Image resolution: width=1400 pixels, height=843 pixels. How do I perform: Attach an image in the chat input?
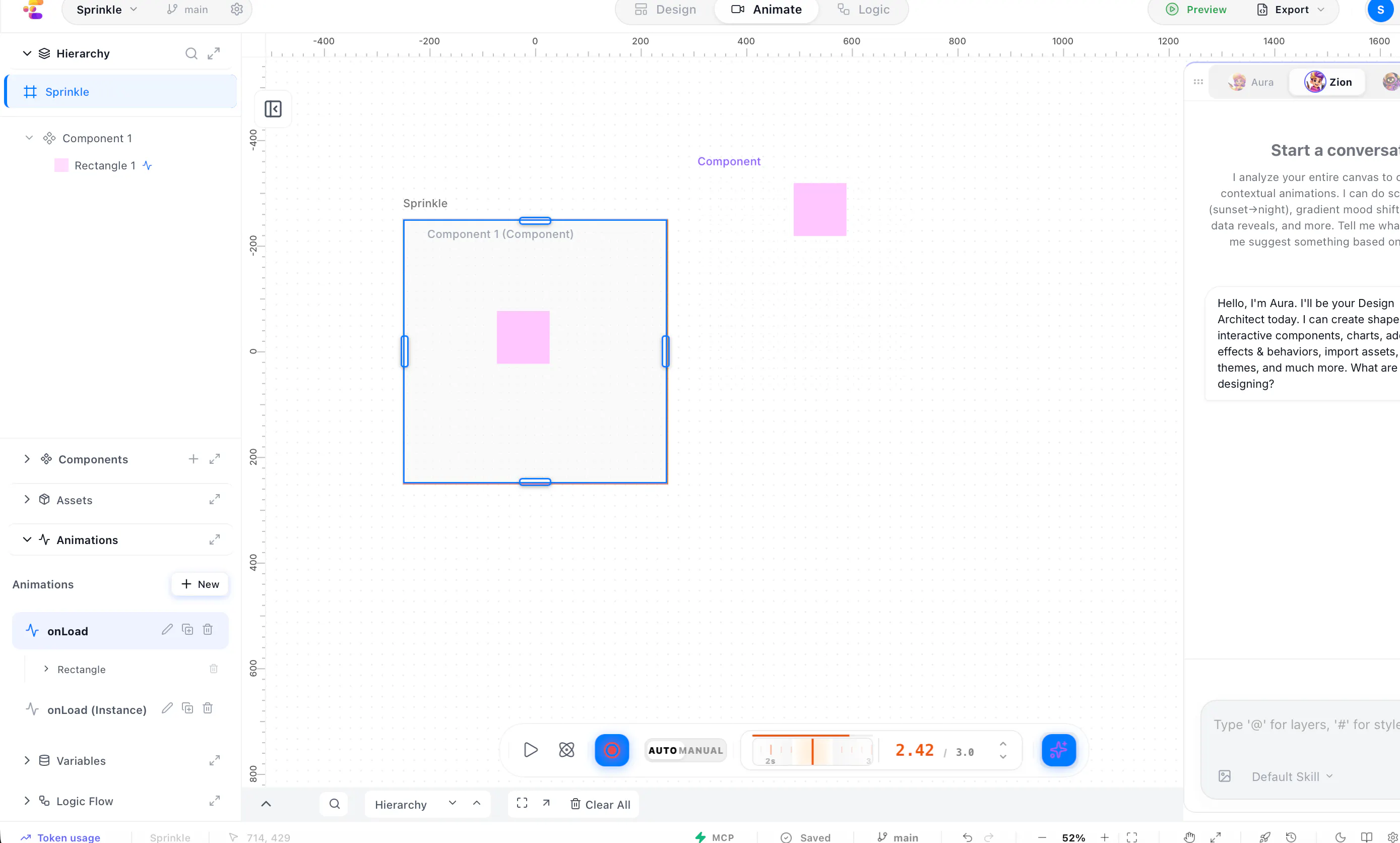coord(1225,776)
